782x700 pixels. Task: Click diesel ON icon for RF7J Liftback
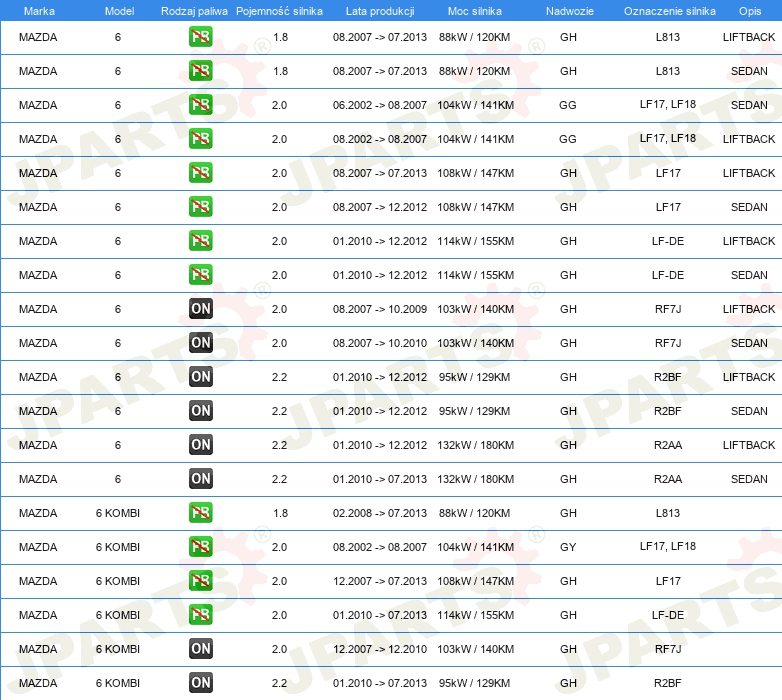(200, 309)
